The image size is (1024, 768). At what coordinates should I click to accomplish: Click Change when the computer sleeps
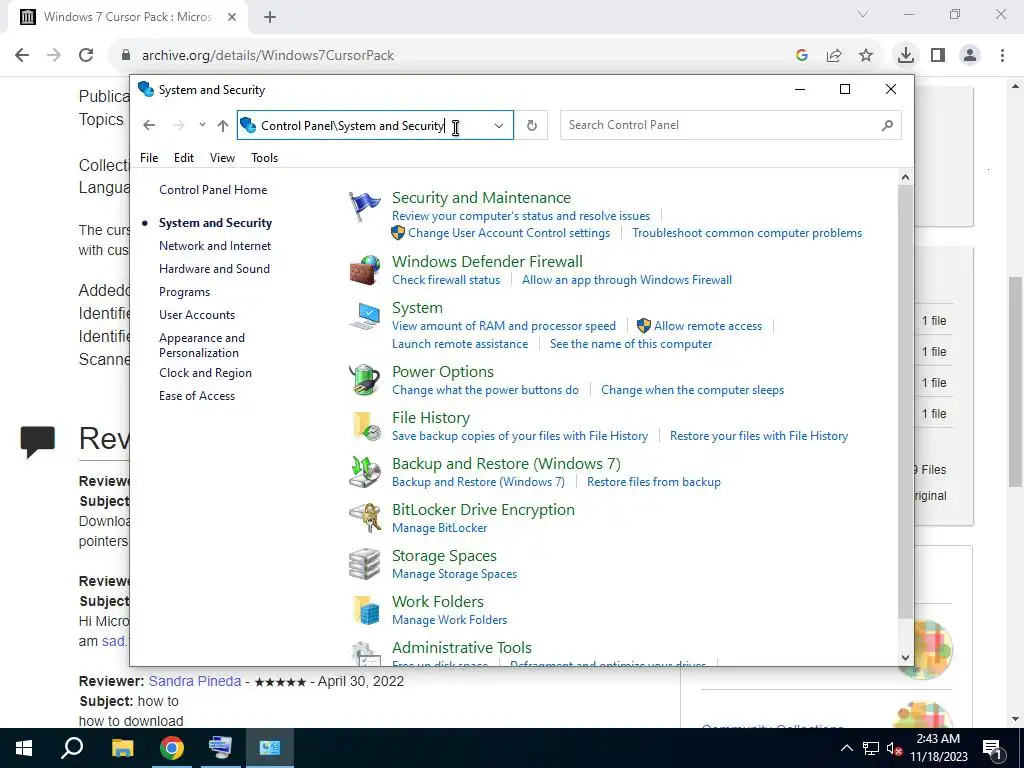pos(692,390)
